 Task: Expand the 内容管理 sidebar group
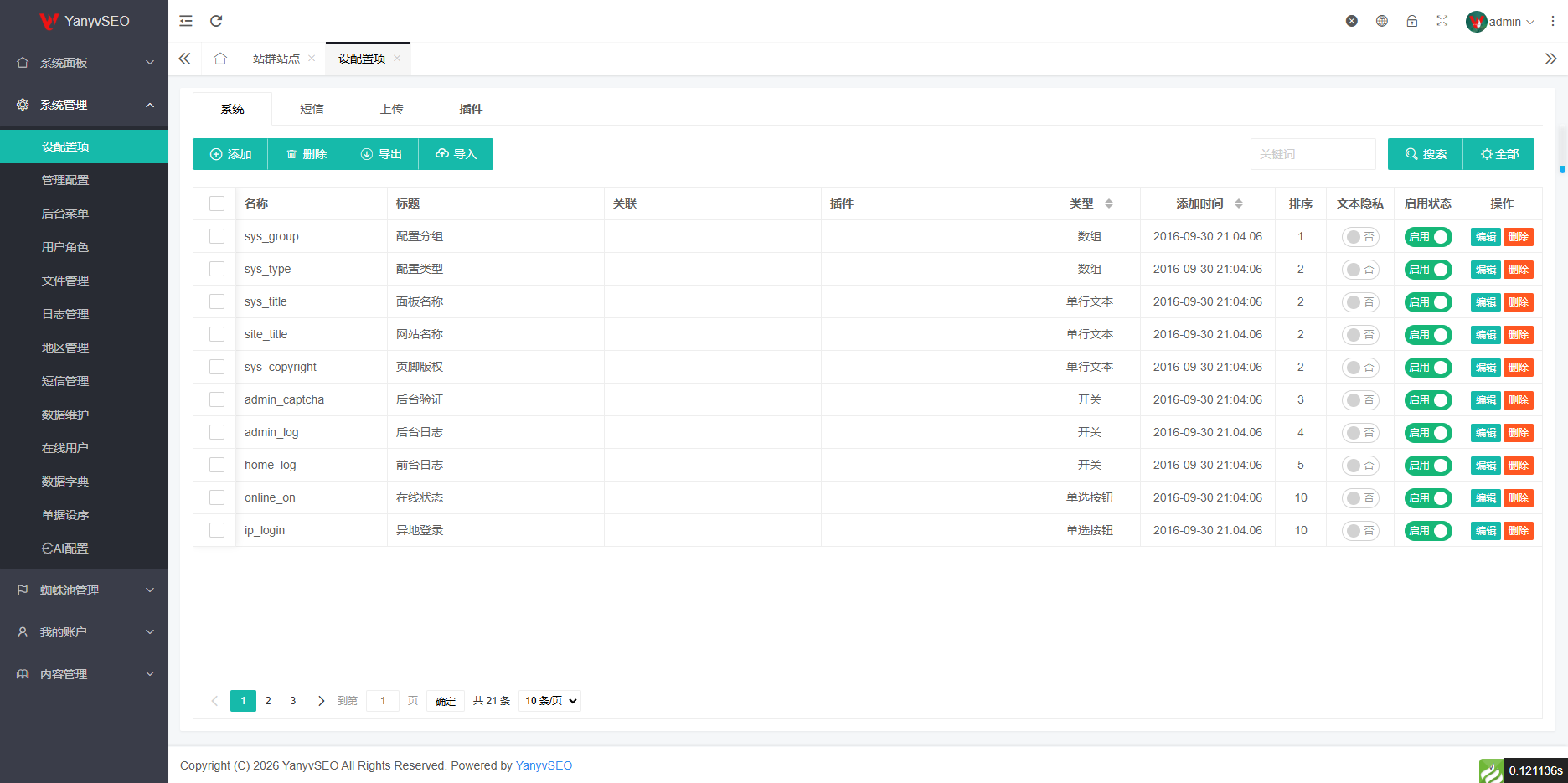[x=84, y=674]
